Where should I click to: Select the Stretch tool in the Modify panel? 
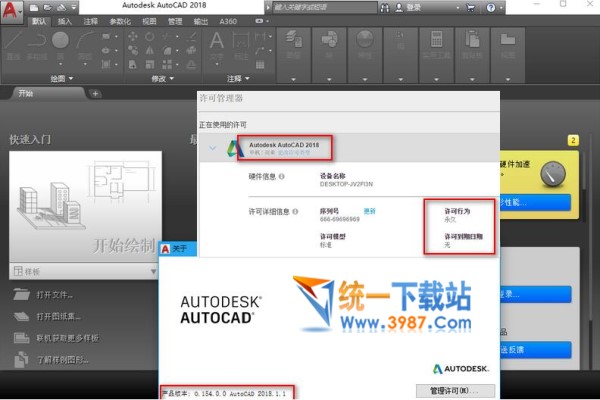pyautogui.click(x=133, y=64)
